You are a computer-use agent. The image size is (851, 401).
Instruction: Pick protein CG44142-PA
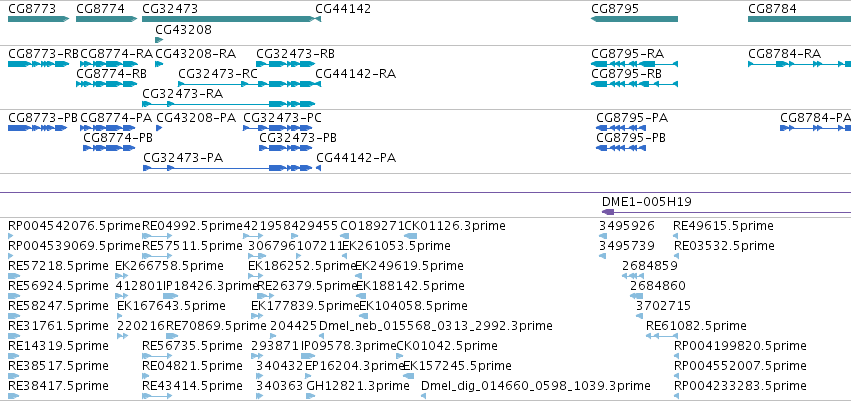pos(319,168)
